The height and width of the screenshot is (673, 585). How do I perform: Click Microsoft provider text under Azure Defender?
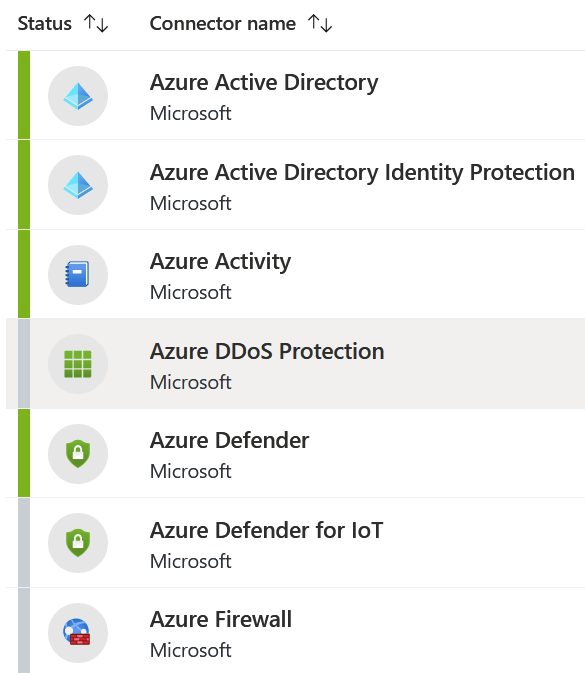[191, 471]
